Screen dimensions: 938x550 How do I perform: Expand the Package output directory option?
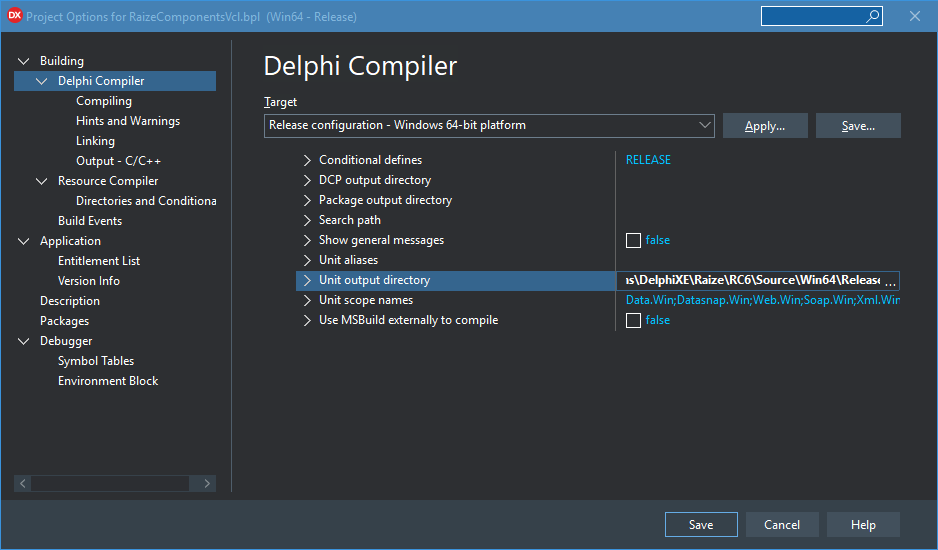coord(307,200)
